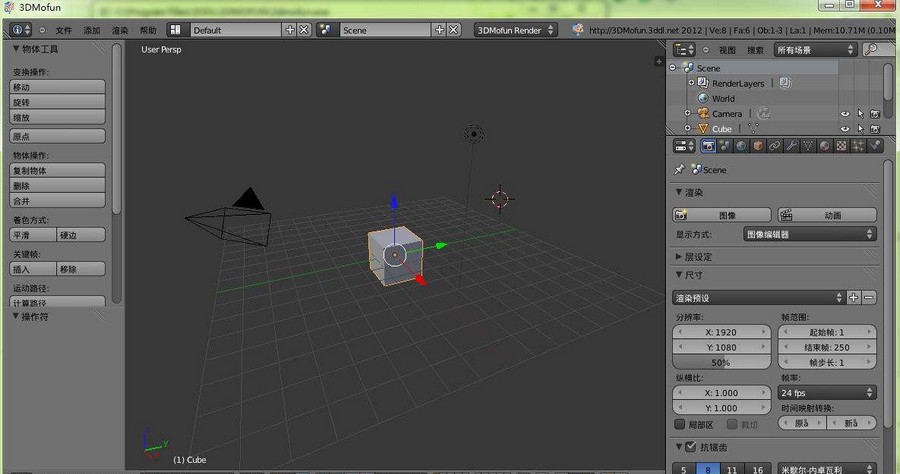The height and width of the screenshot is (474, 900).
Task: Click the pin icon beside Scene breadcrumb
Action: coord(680,169)
